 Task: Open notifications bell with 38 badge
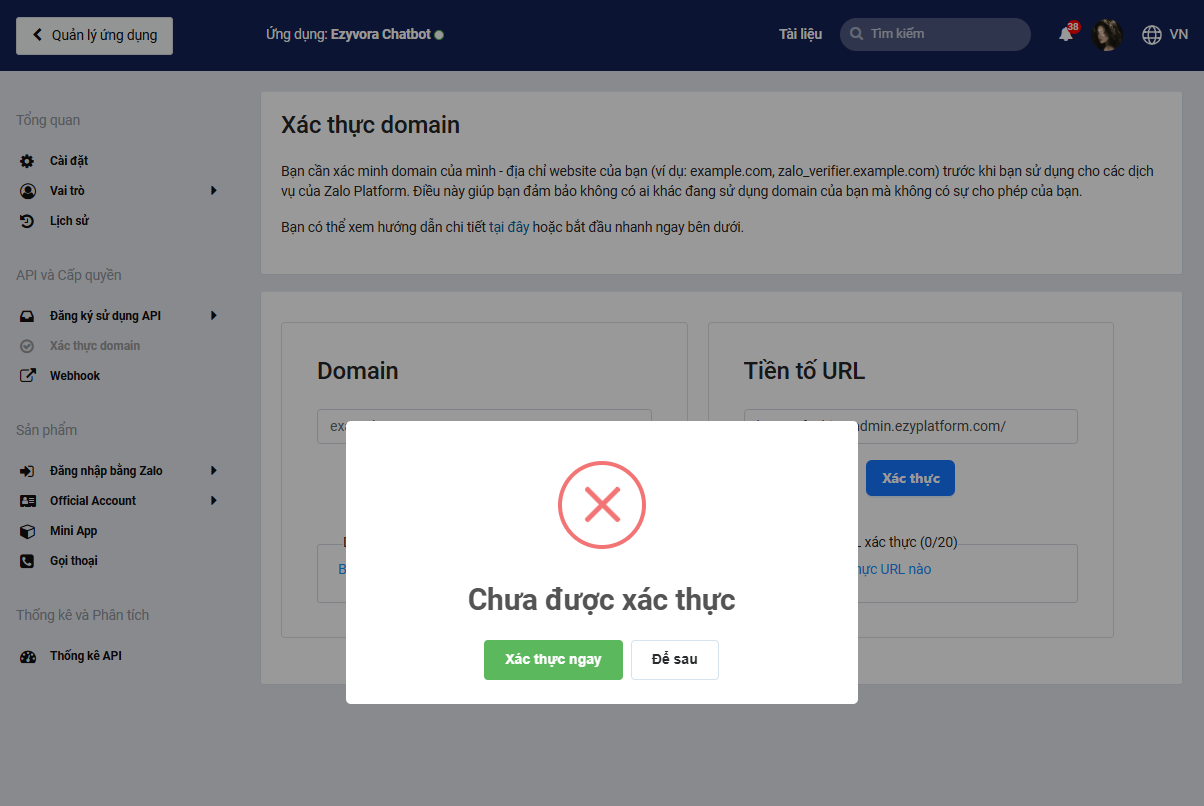tap(1067, 33)
